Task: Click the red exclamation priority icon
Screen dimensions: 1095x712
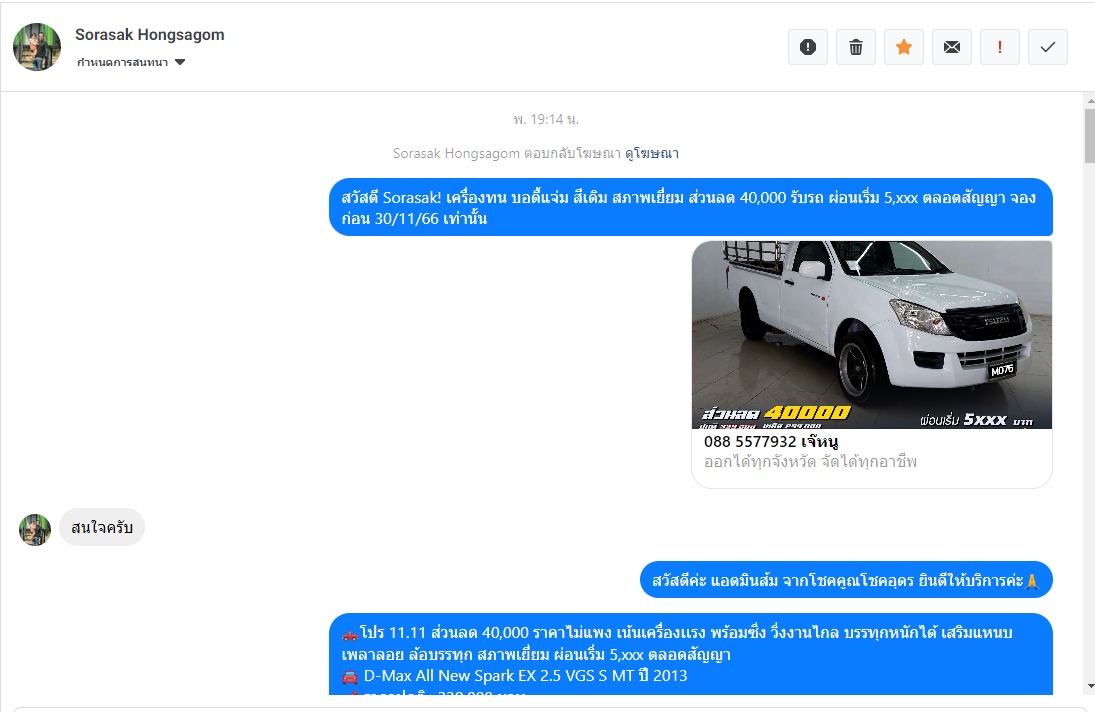Action: pos(1000,47)
